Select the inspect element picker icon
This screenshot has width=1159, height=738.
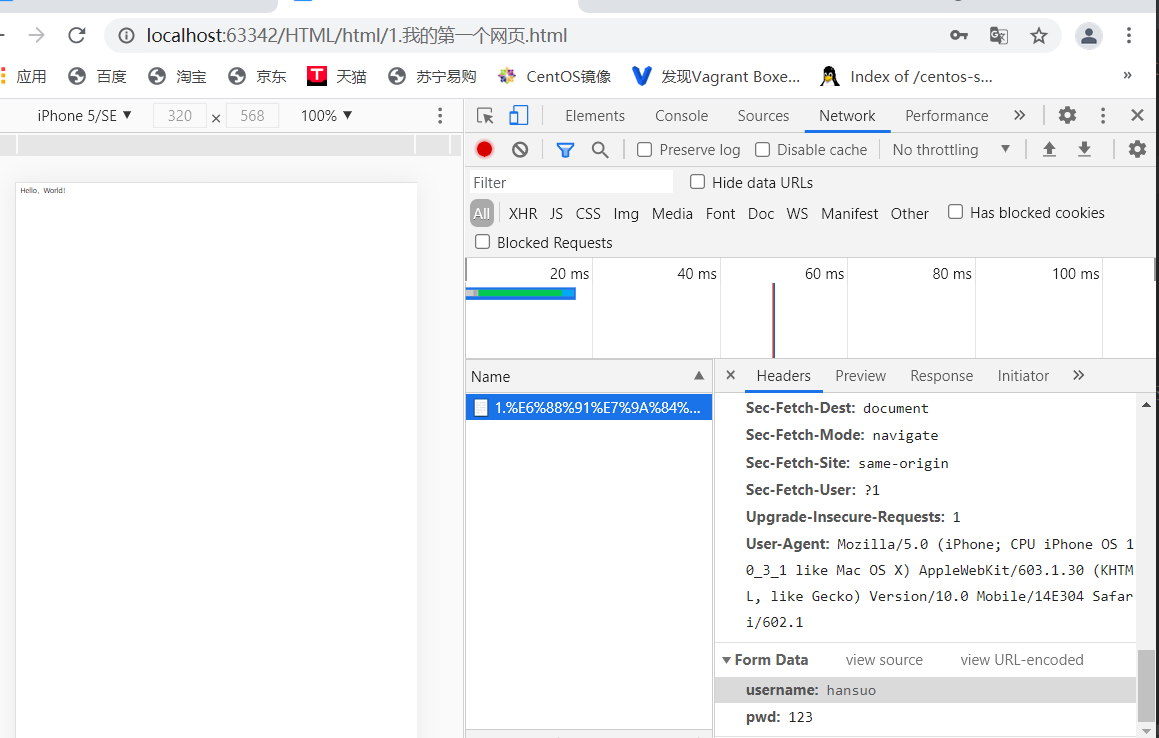485,115
